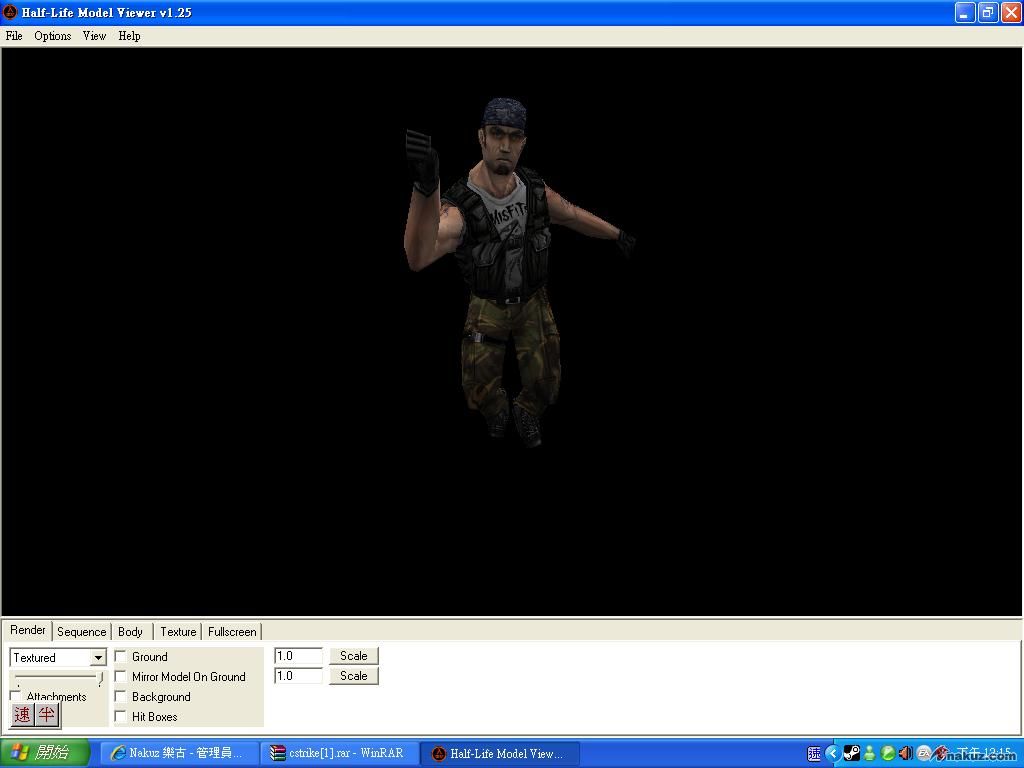
Task: Switch to the Fullscreen tab
Action: pos(232,632)
